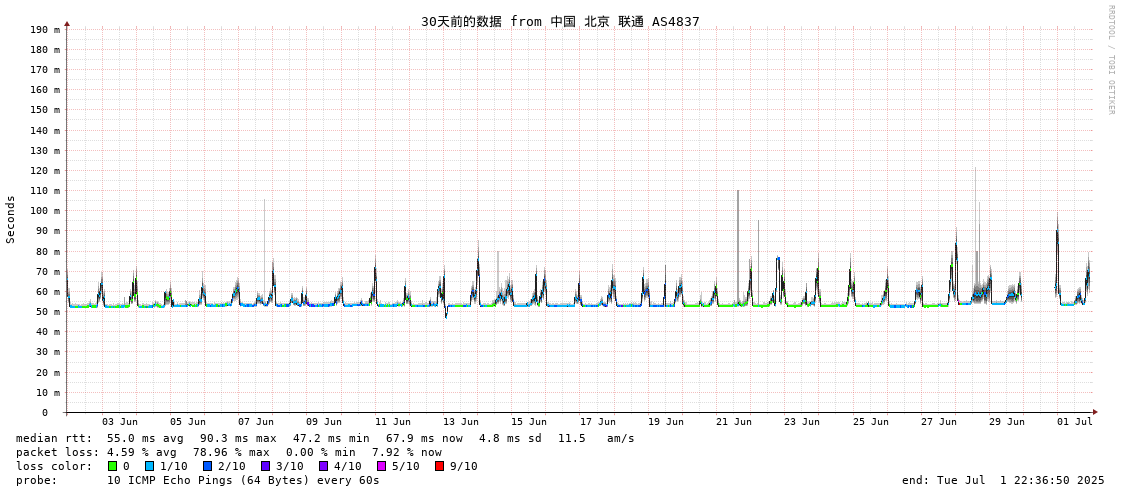The width and height of the screenshot is (1121, 494).
Task: Click the 50 m y-axis value
Action: (x=49, y=312)
